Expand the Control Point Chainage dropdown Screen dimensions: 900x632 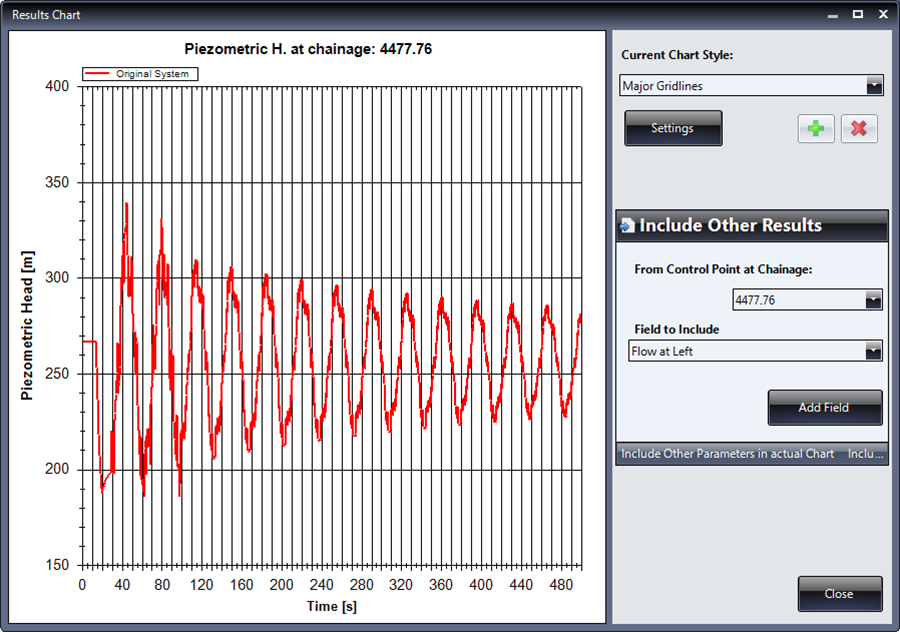tap(873, 300)
